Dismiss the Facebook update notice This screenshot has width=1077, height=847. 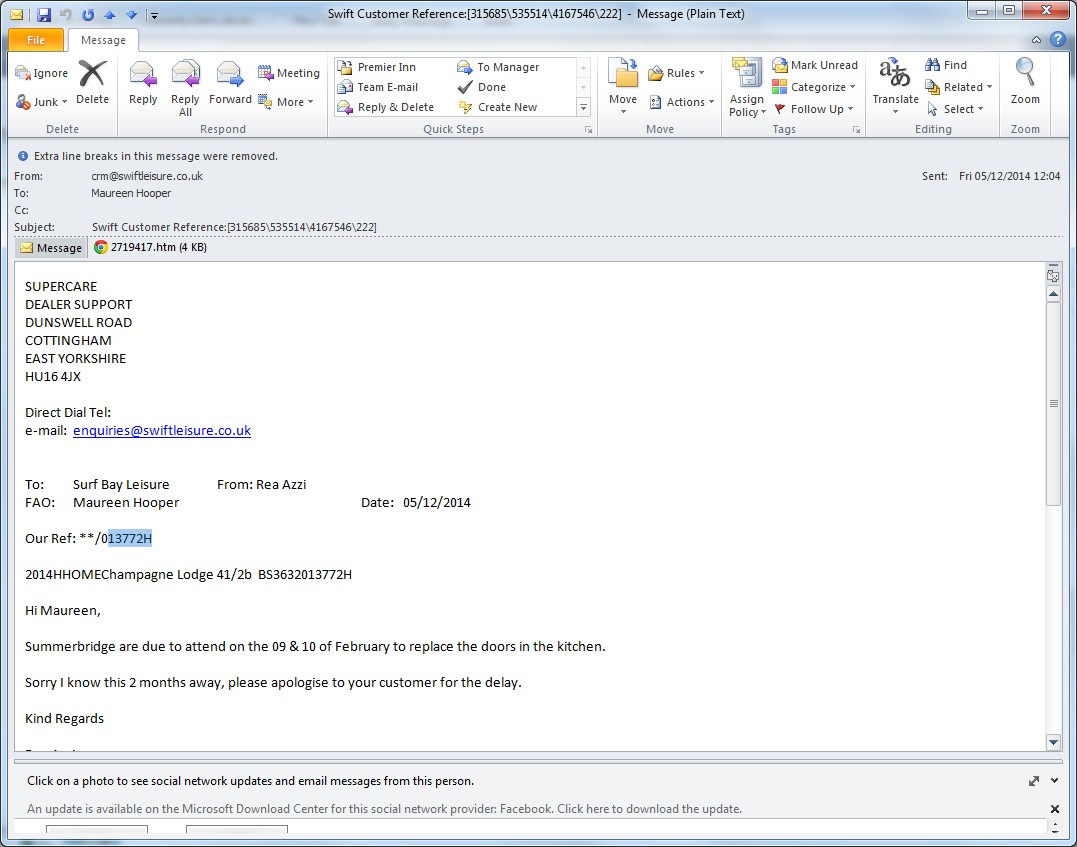[1054, 809]
